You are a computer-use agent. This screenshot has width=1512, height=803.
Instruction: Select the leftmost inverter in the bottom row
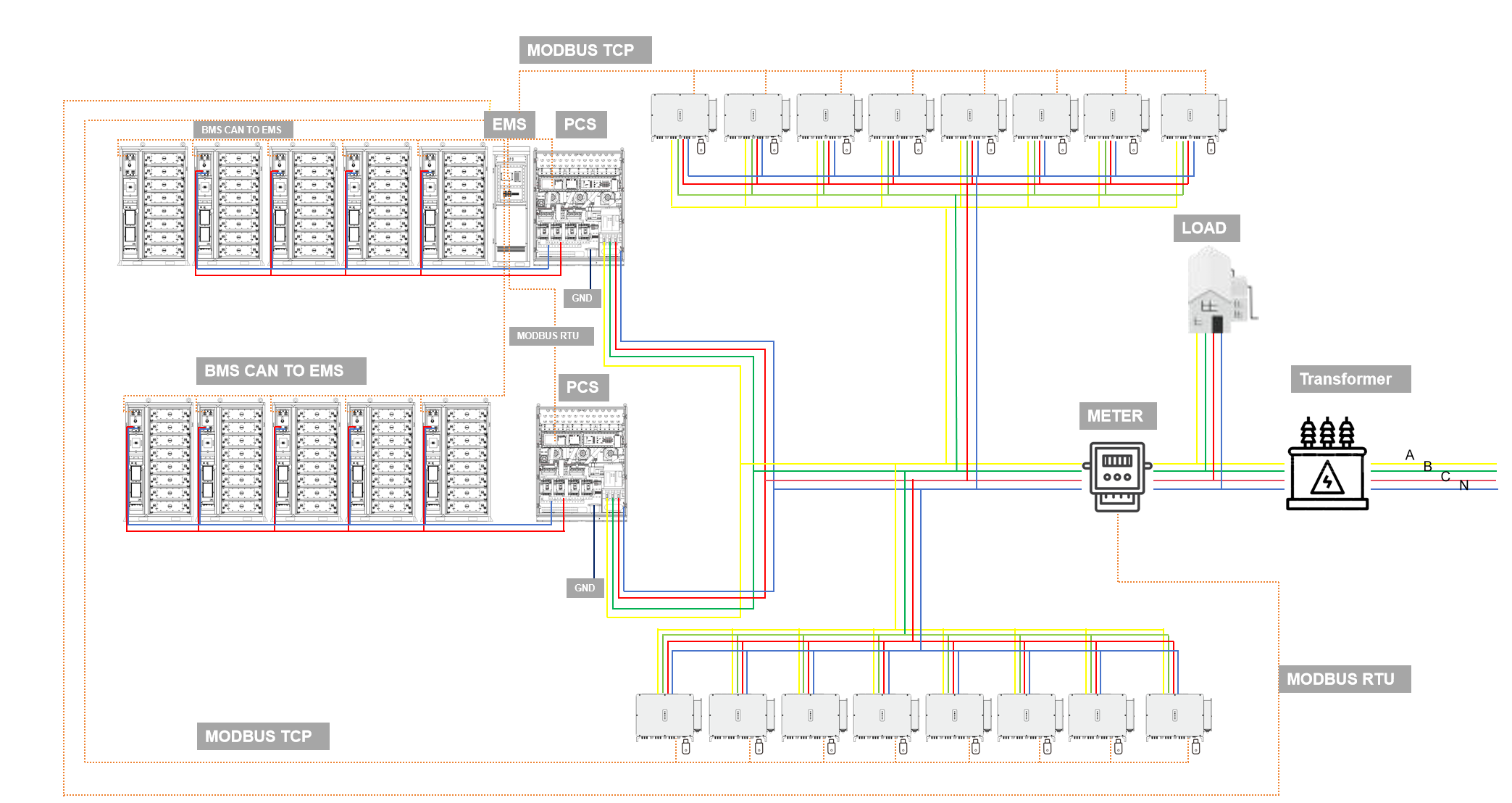point(668,717)
